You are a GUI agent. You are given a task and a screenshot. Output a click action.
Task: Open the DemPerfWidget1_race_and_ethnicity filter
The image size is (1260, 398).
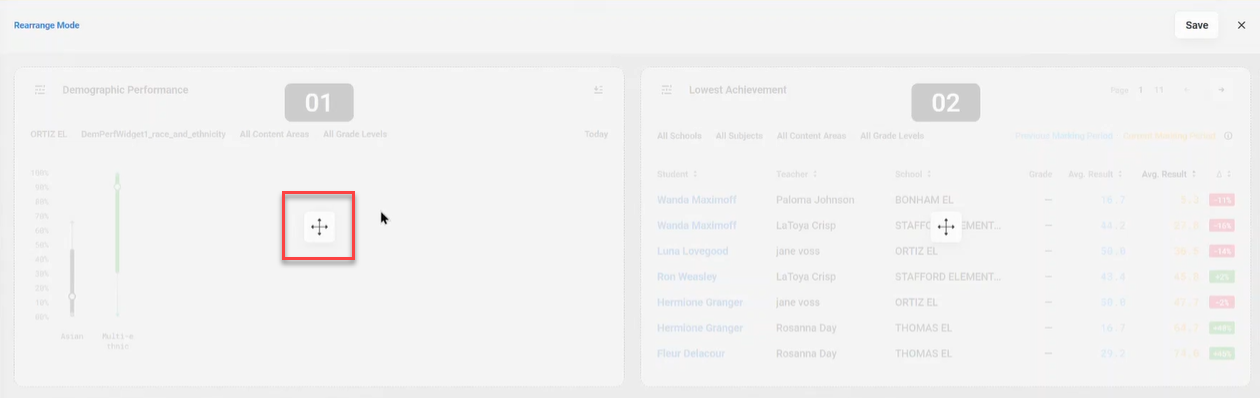coord(153,134)
